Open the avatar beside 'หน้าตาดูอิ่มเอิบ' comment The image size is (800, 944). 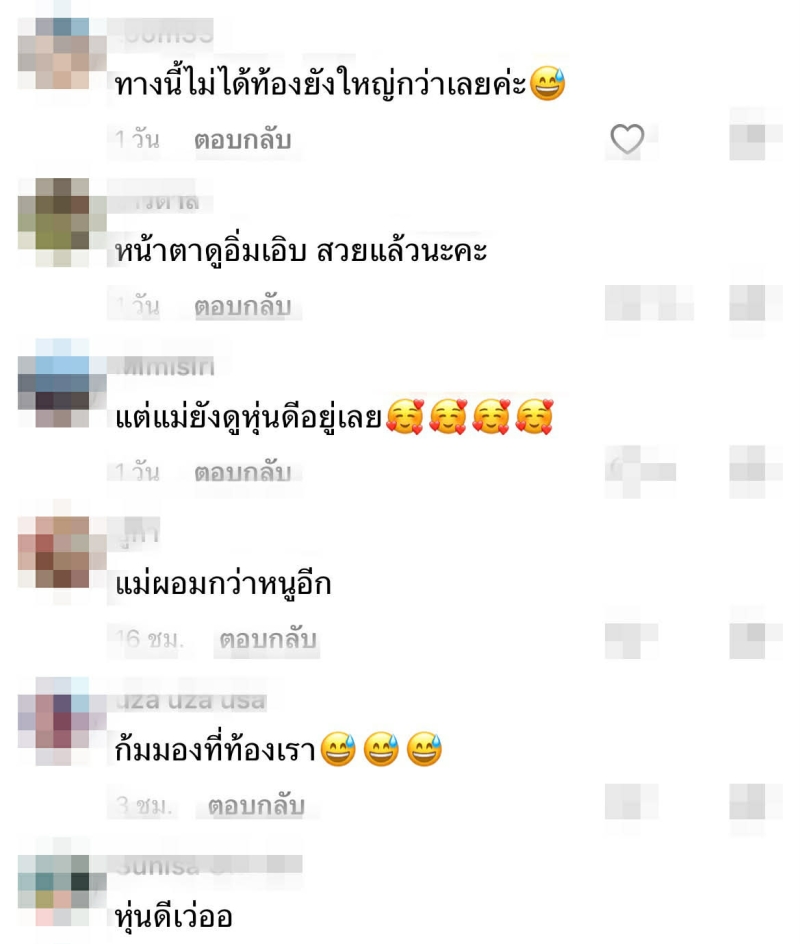62,222
